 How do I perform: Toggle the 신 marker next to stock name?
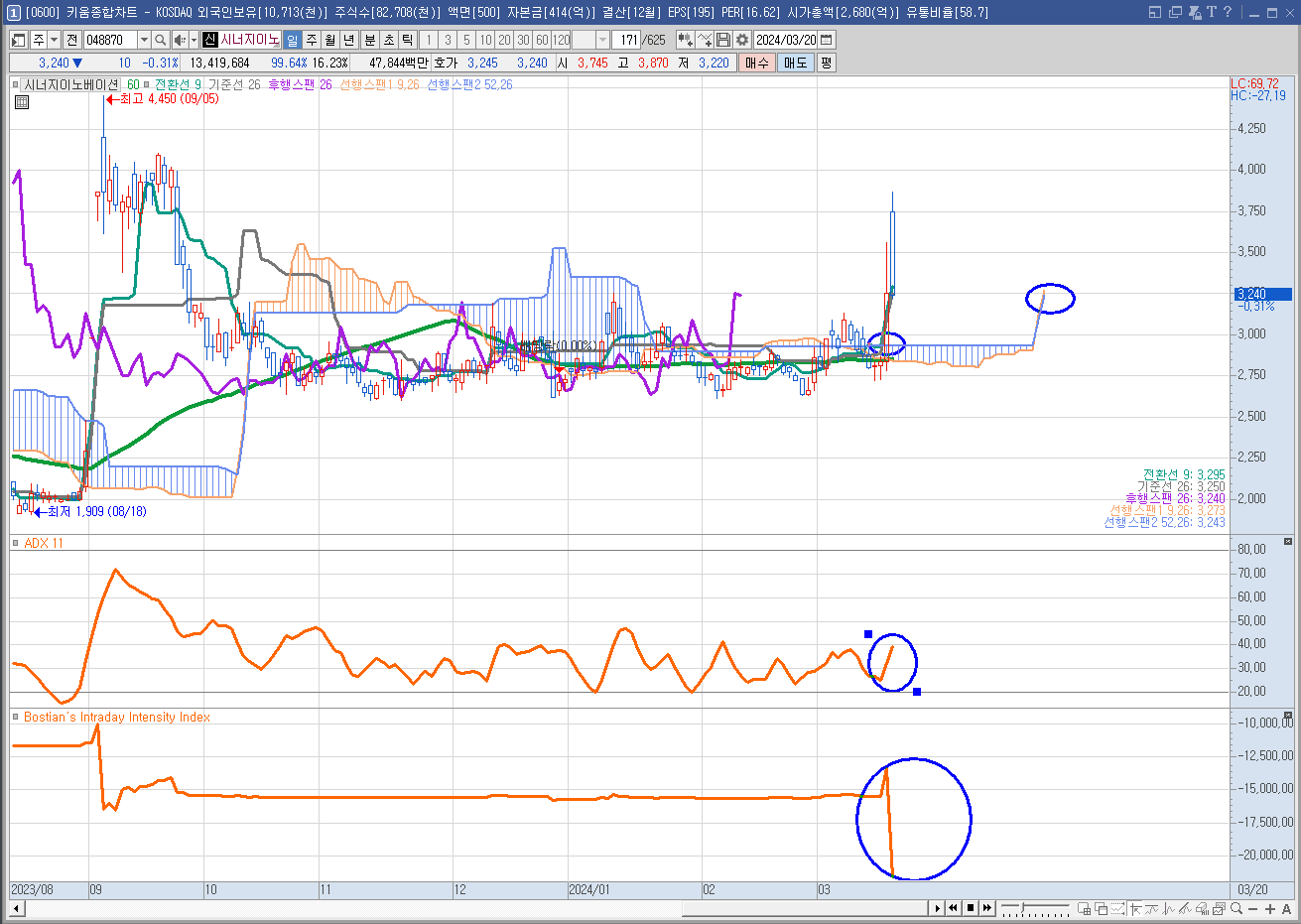[x=209, y=40]
